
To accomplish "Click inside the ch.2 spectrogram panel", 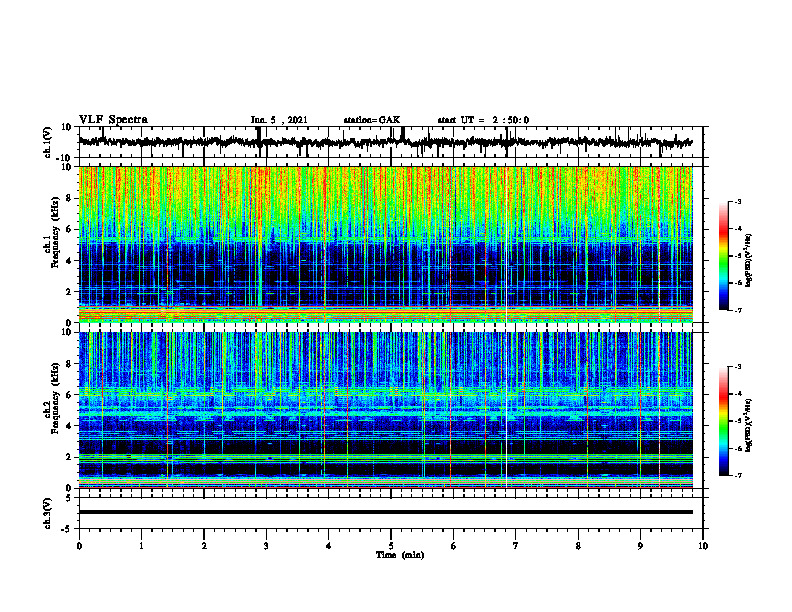I will [385, 410].
